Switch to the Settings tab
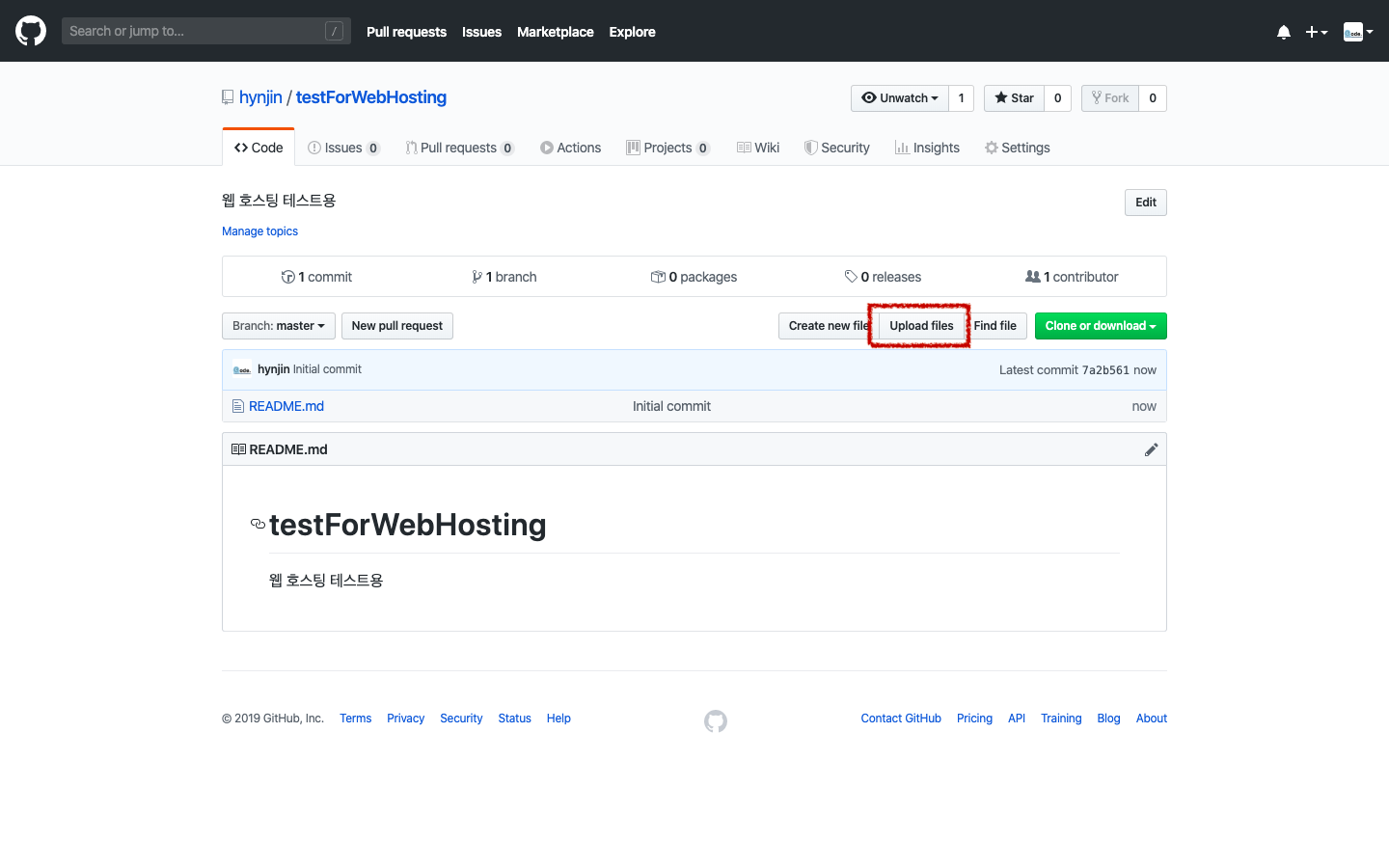The width and height of the screenshot is (1389, 868). click(1018, 148)
